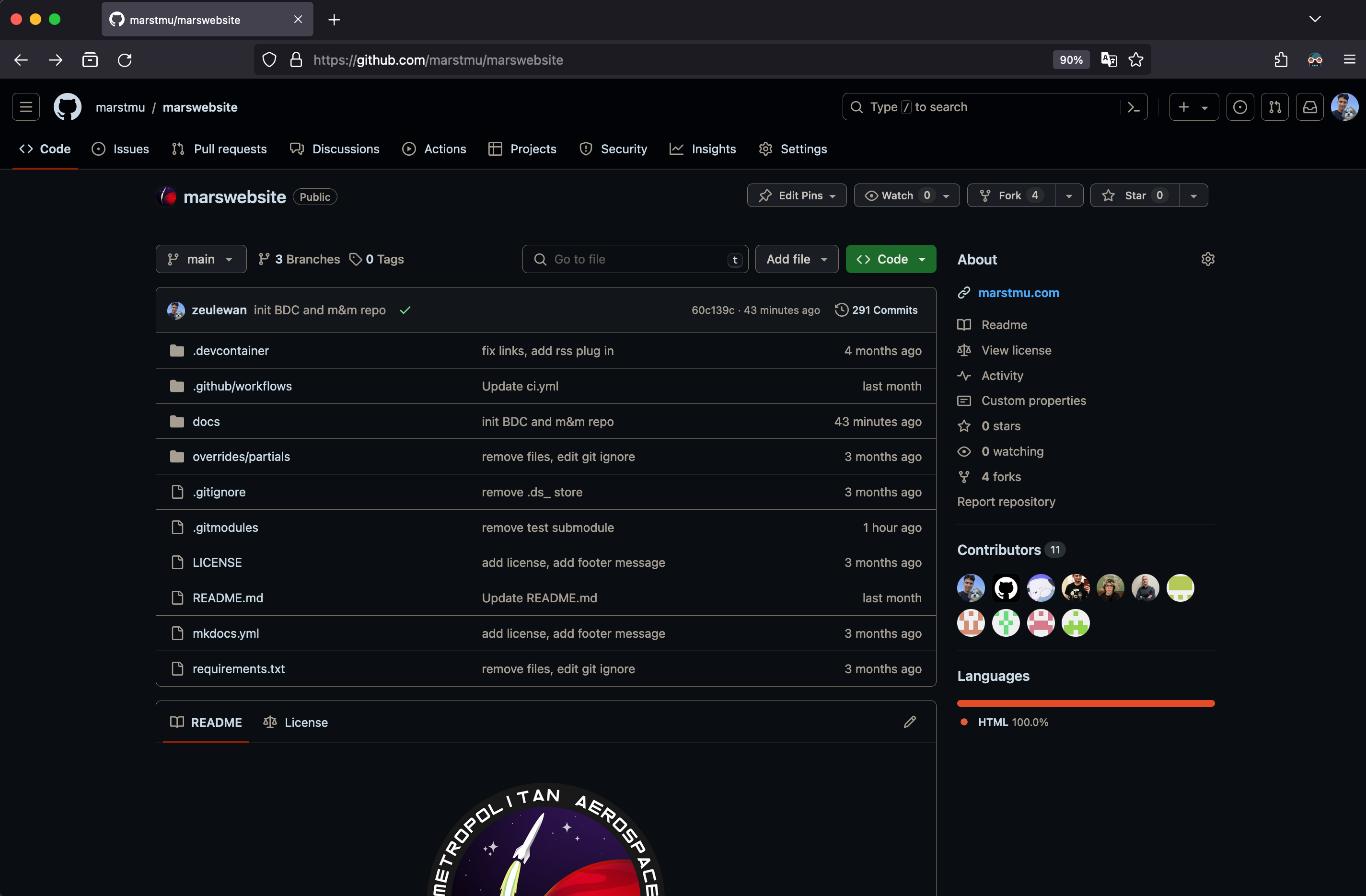This screenshot has width=1366, height=896.
Task: Open the Firefox application menu
Action: (x=1349, y=60)
